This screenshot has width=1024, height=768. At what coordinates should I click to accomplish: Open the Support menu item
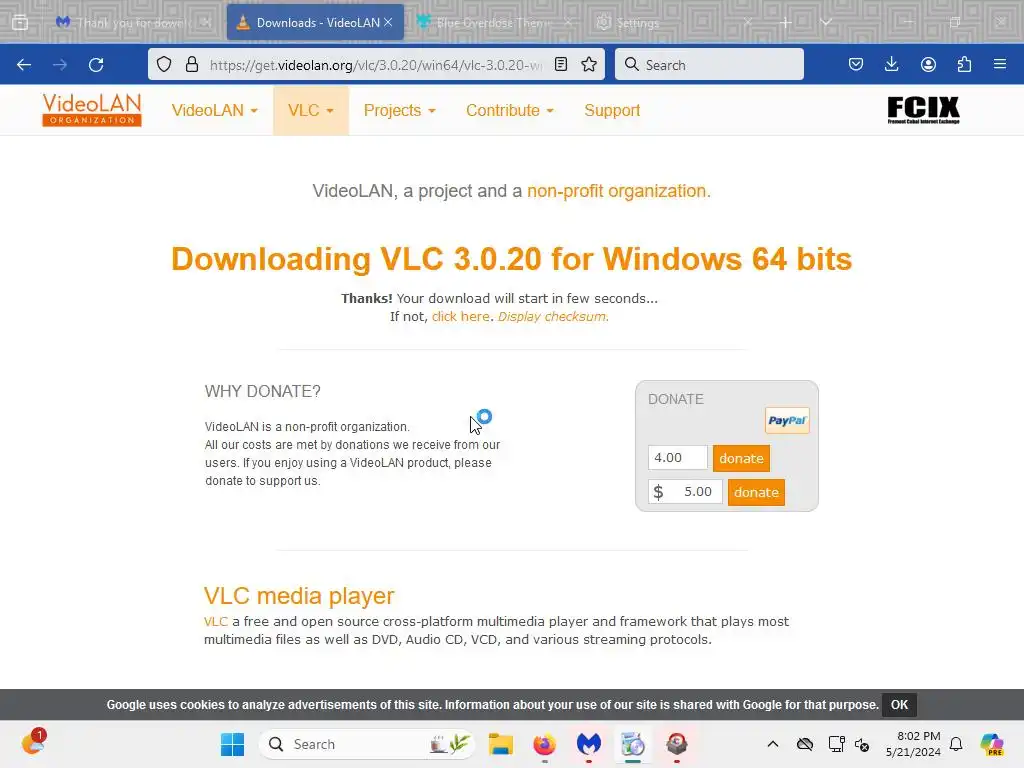coord(612,110)
